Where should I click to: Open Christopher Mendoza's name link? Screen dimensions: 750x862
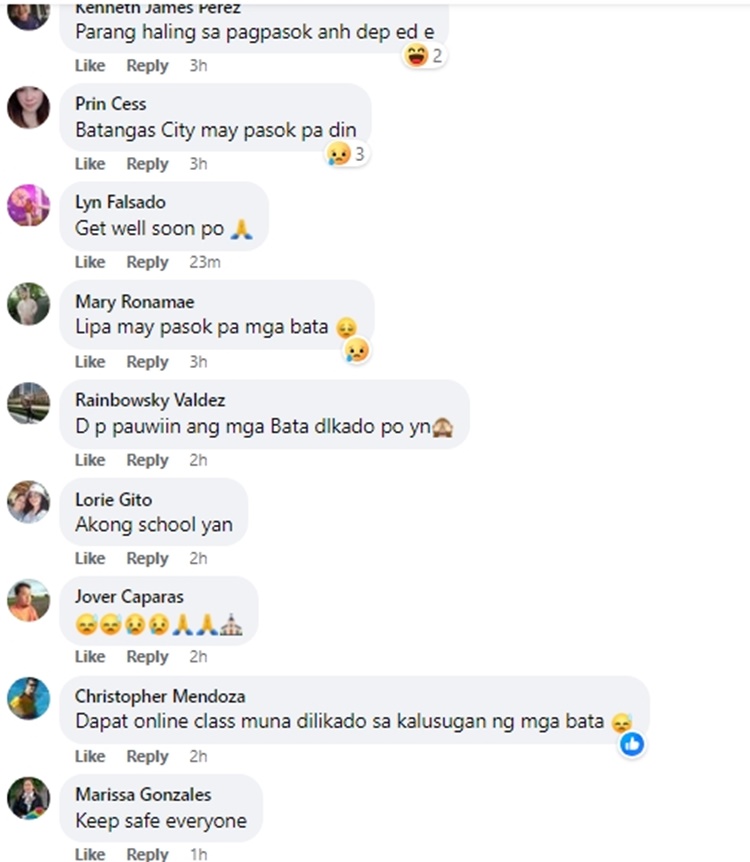(x=160, y=696)
